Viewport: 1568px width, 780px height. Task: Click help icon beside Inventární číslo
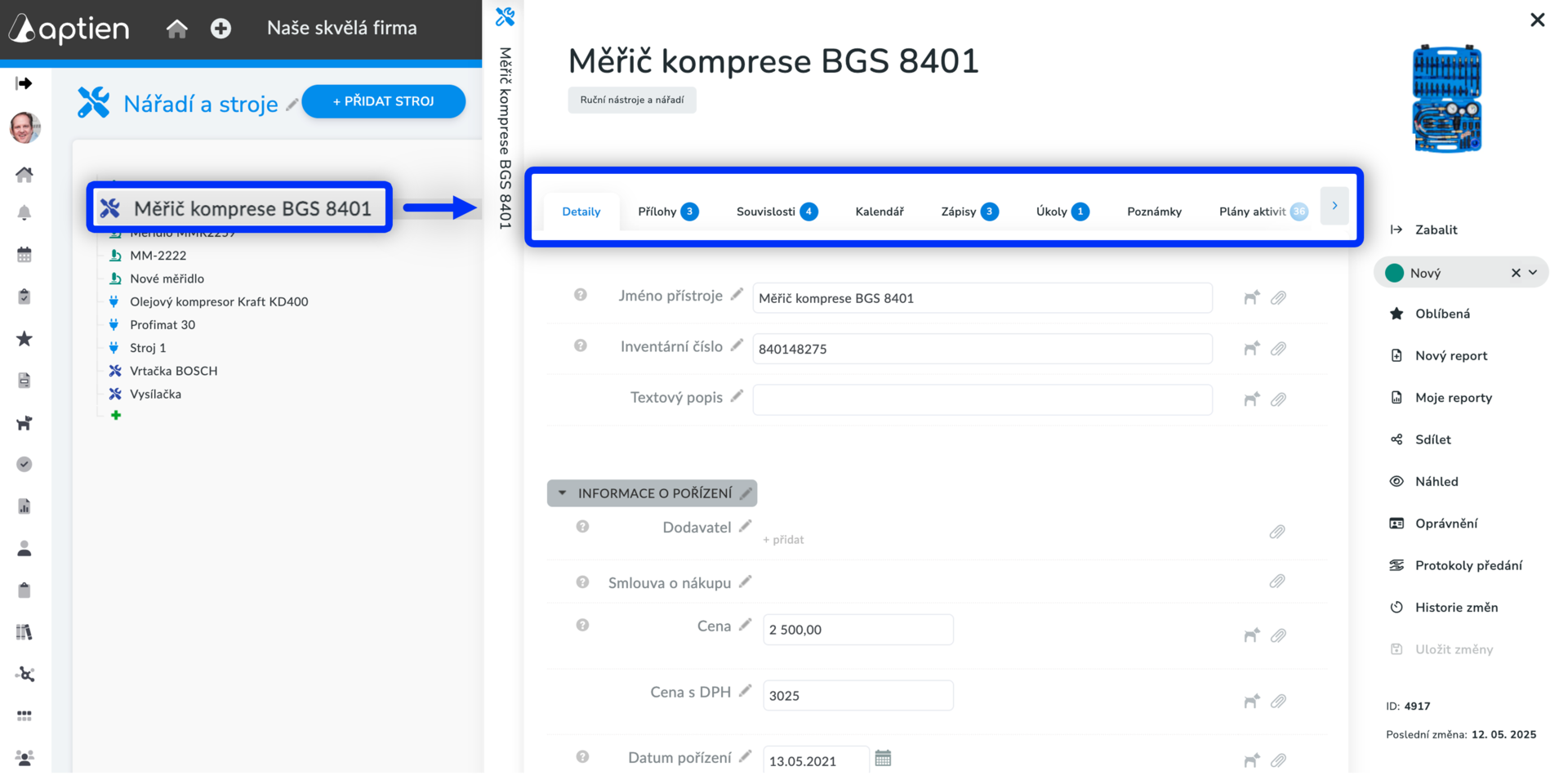coord(581,345)
